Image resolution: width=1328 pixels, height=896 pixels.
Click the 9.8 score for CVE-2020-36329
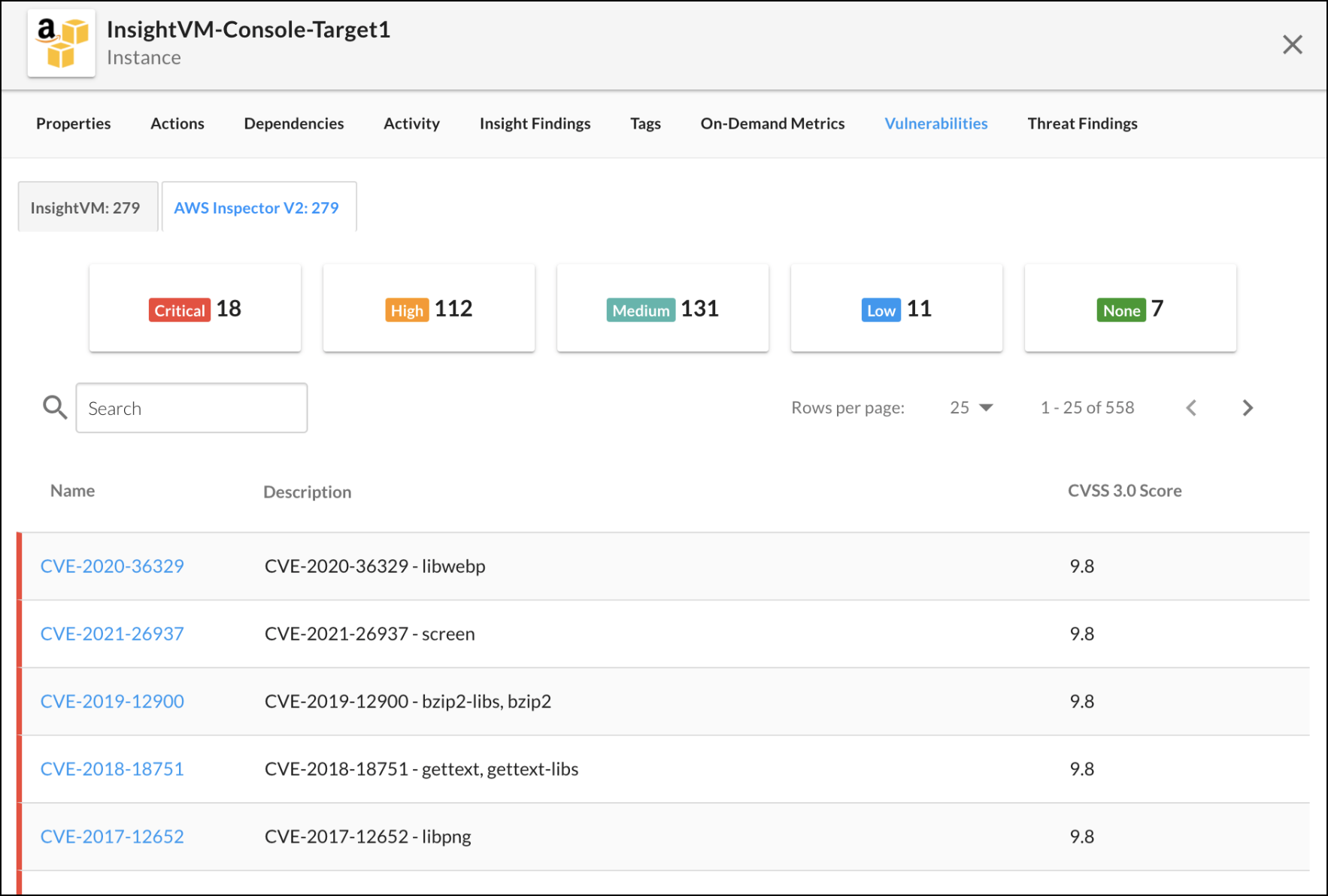click(x=1081, y=566)
